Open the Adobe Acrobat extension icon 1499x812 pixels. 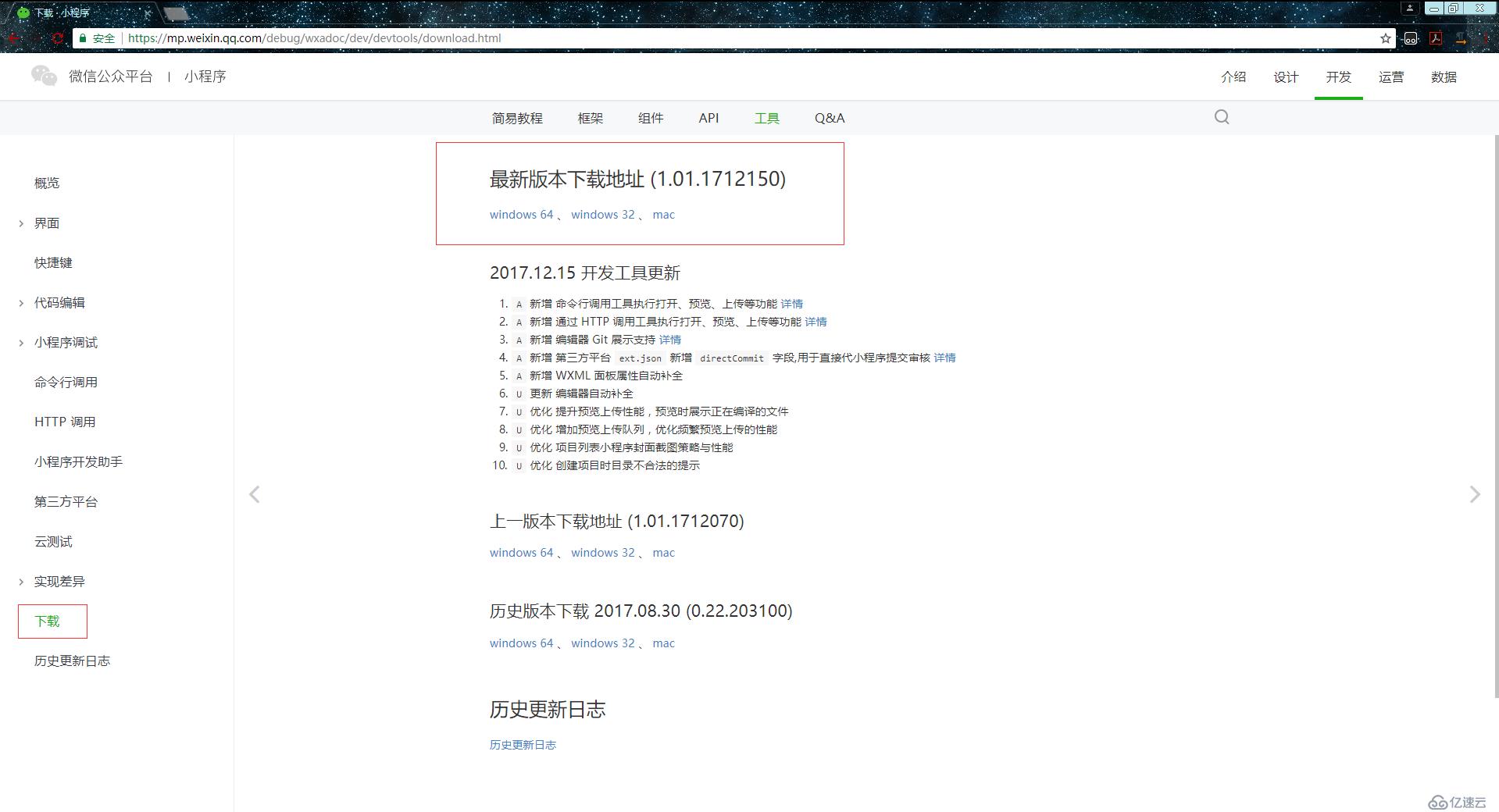(x=1436, y=38)
